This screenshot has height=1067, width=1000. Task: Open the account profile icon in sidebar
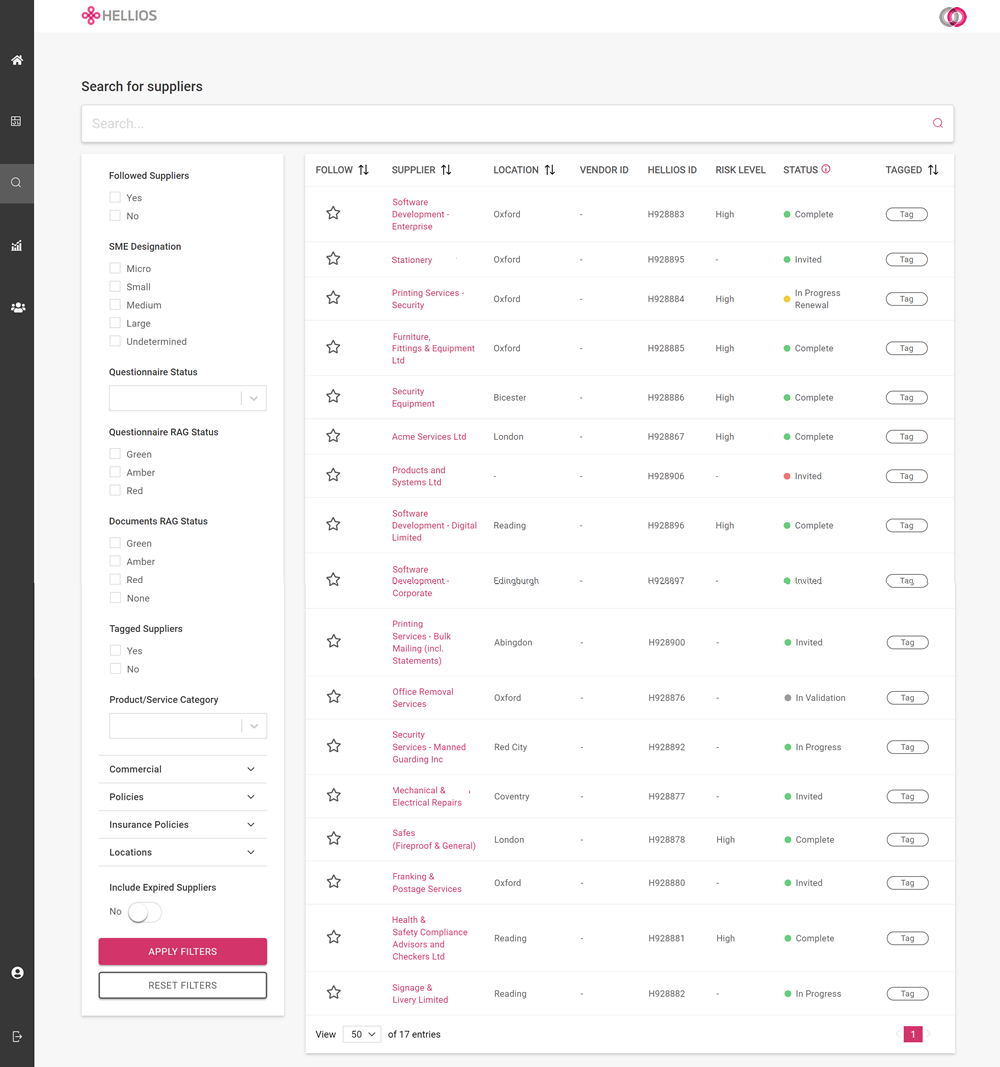click(18, 972)
